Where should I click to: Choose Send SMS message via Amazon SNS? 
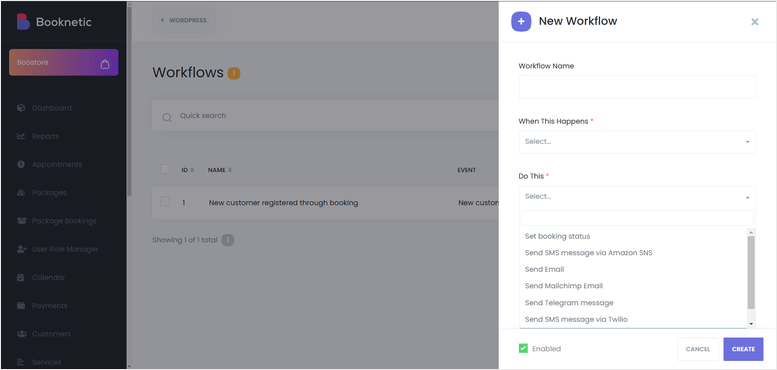pyautogui.click(x=633, y=253)
